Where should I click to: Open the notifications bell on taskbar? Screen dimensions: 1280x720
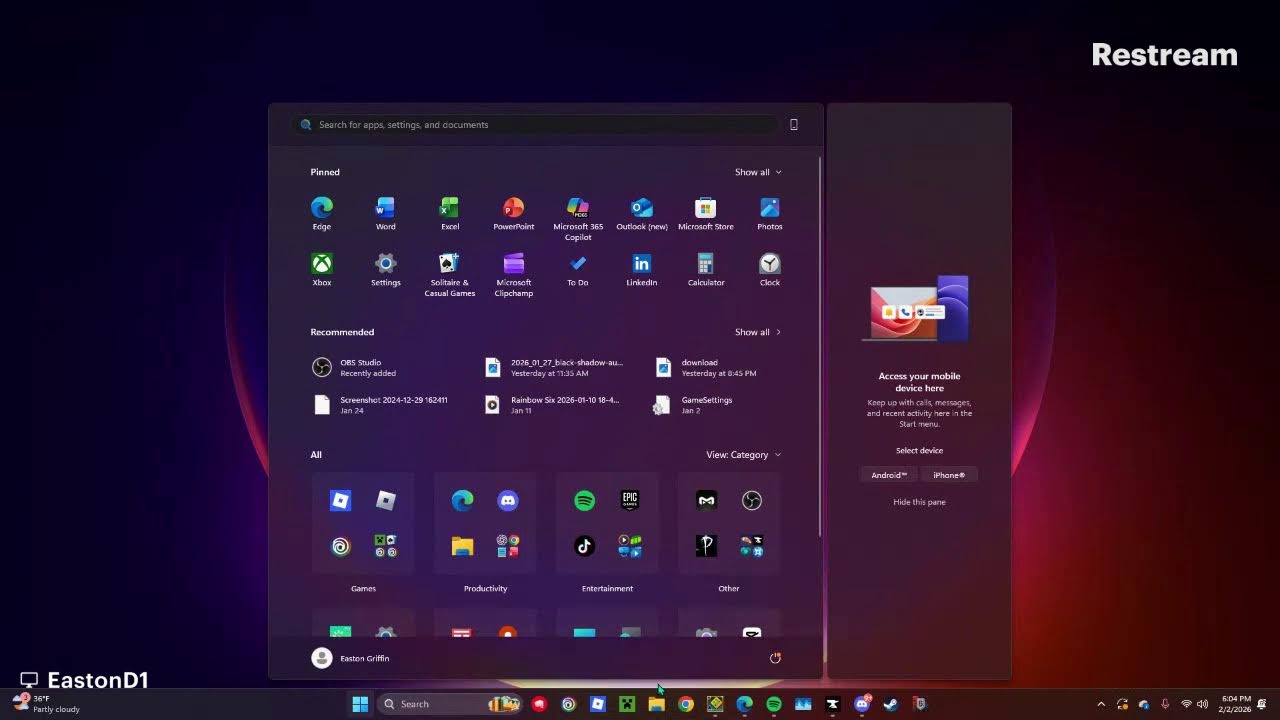click(1264, 704)
